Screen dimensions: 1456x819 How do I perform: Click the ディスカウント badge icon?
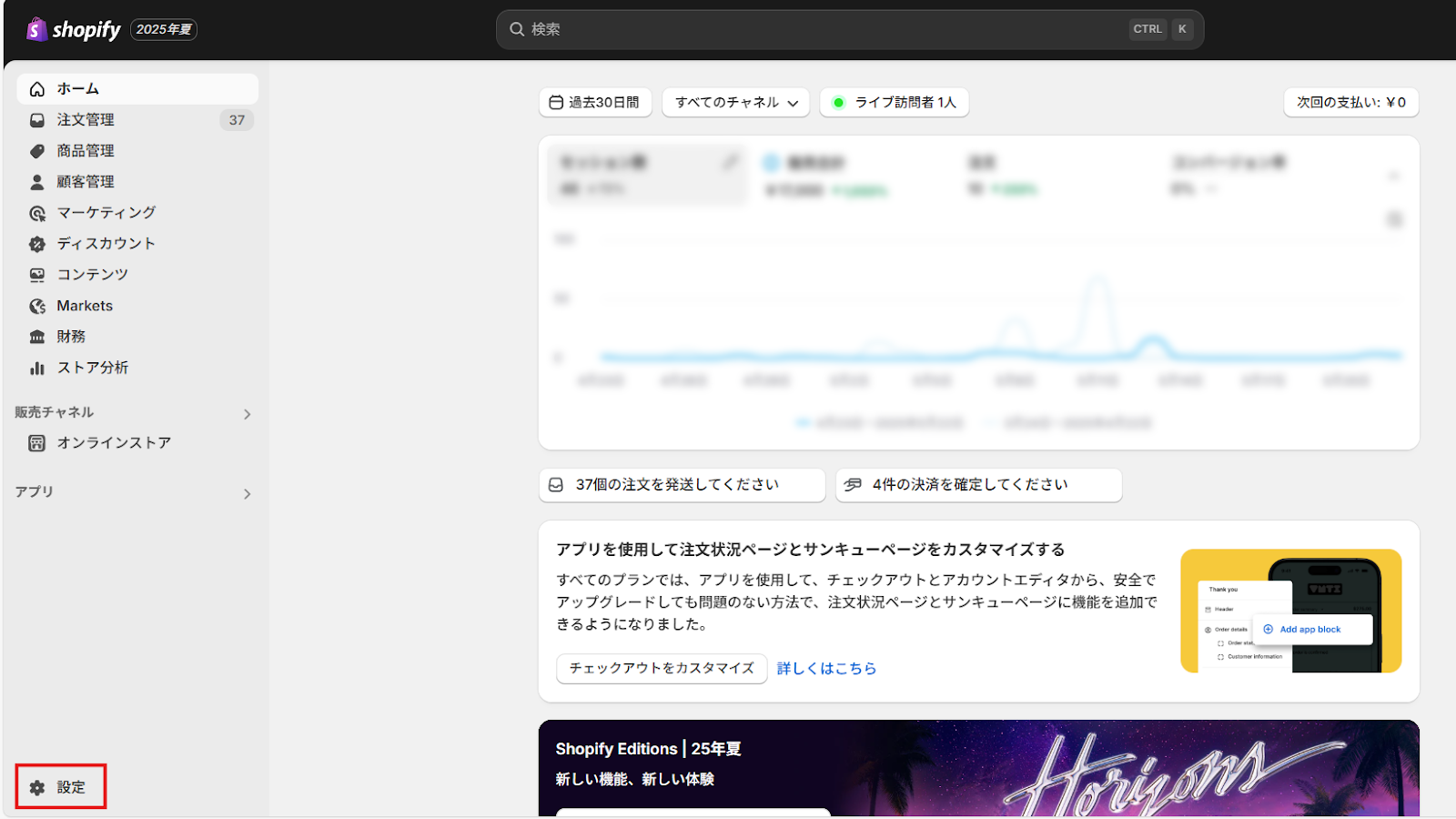point(37,244)
